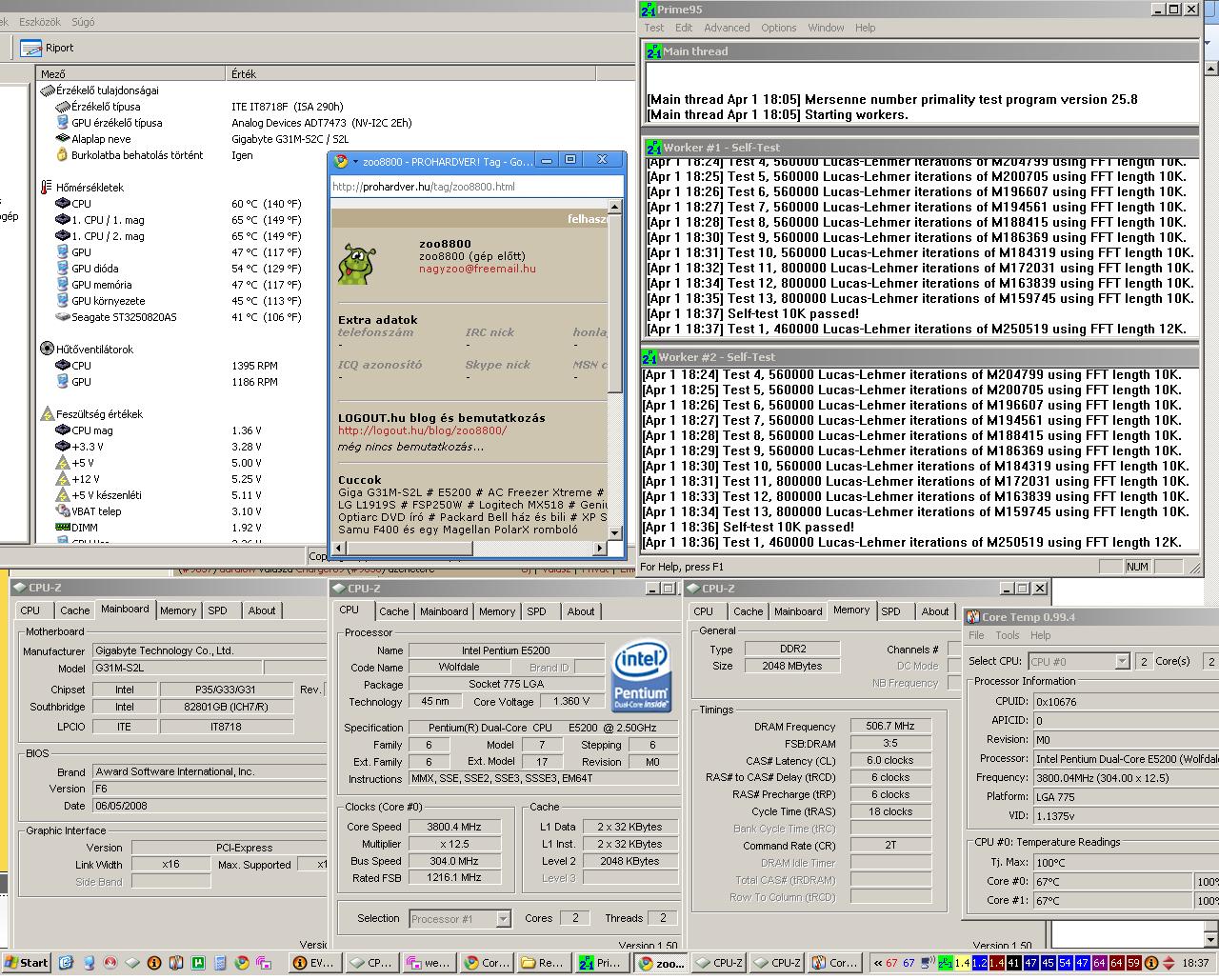
Task: Open the Processor #1 Selection dropdown in CPU-Z
Action: (503, 919)
